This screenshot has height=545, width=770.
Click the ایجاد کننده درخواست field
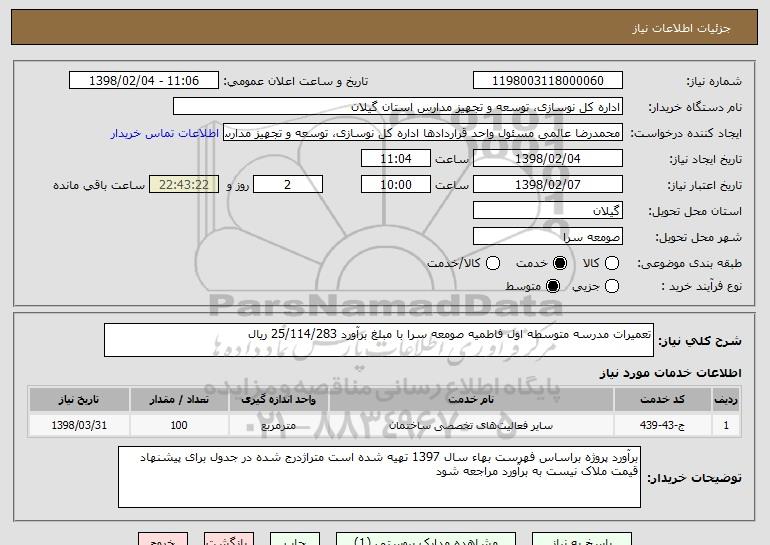(423, 133)
